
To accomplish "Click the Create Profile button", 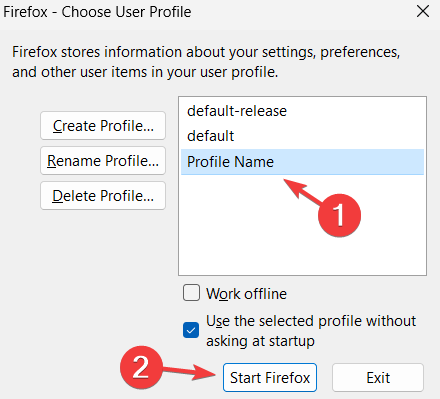I will click(103, 126).
